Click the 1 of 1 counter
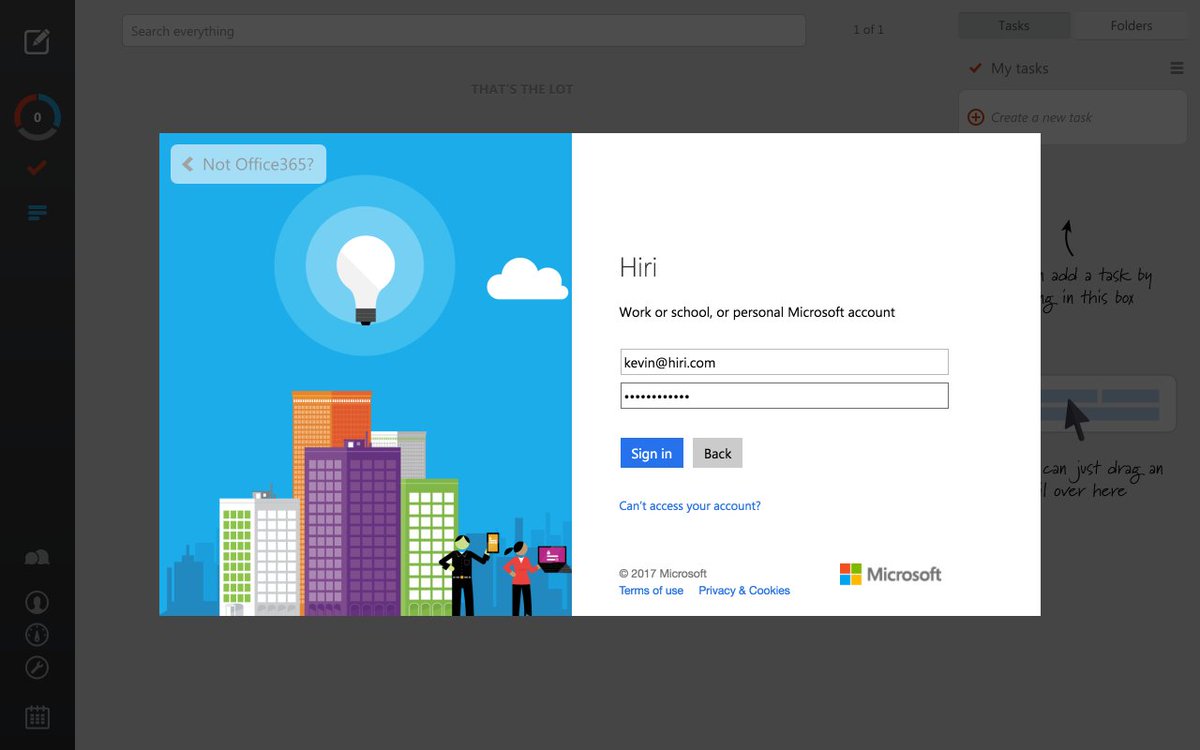The height and width of the screenshot is (750, 1200). 868,30
